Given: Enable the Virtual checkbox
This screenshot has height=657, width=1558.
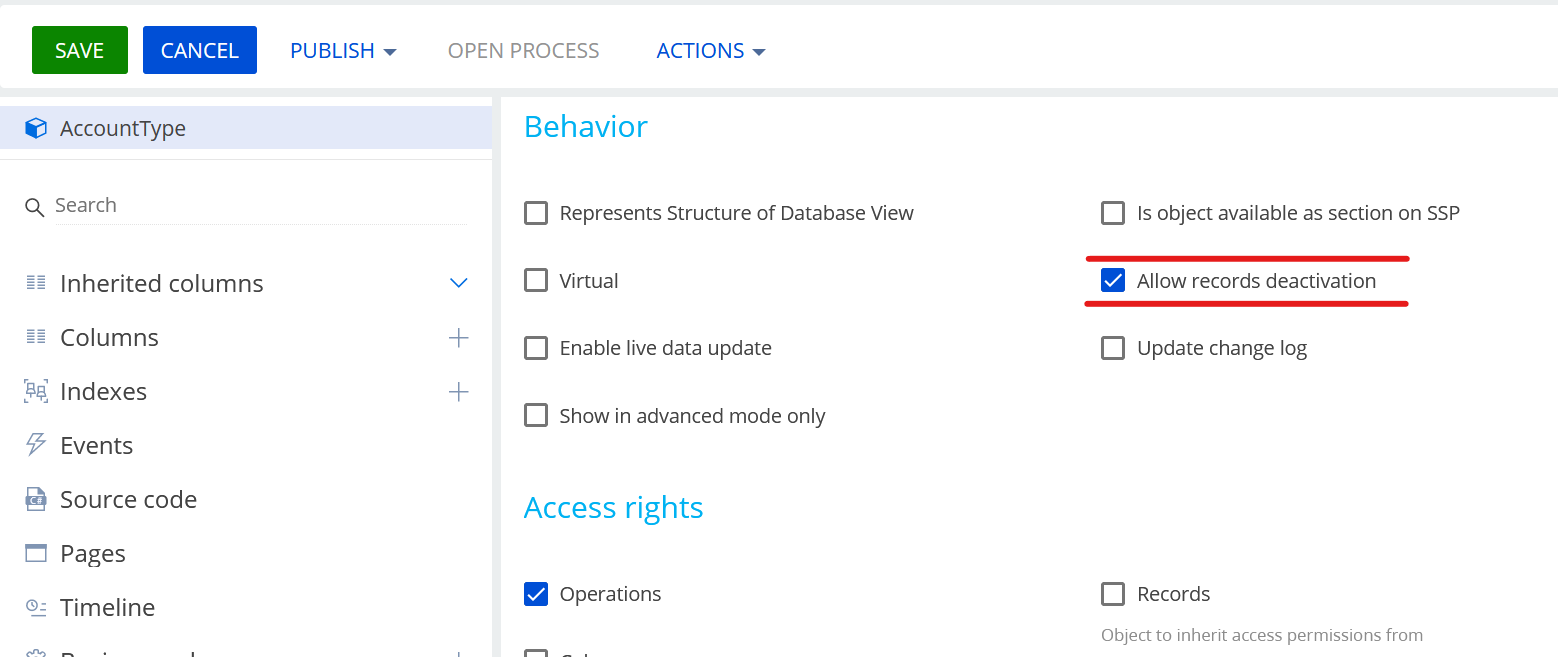Looking at the screenshot, I should [x=536, y=281].
